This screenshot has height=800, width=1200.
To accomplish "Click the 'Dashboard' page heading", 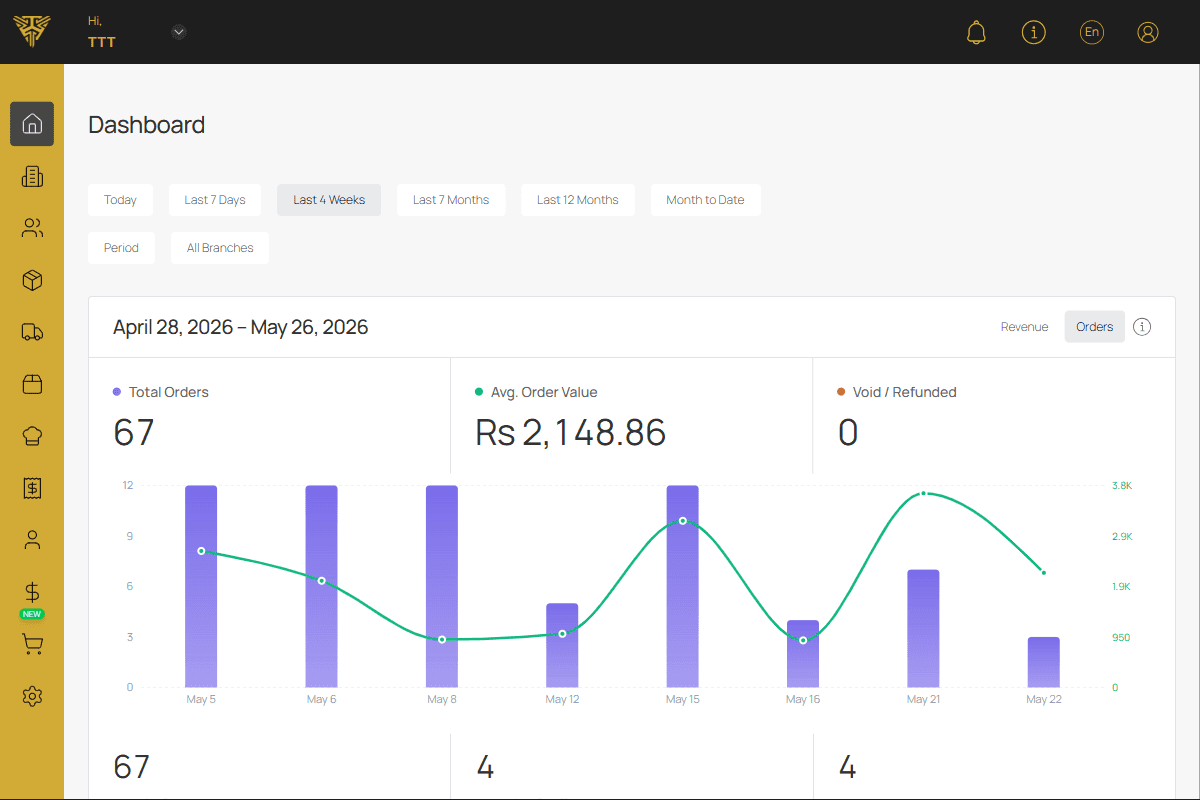I will pyautogui.click(x=147, y=125).
